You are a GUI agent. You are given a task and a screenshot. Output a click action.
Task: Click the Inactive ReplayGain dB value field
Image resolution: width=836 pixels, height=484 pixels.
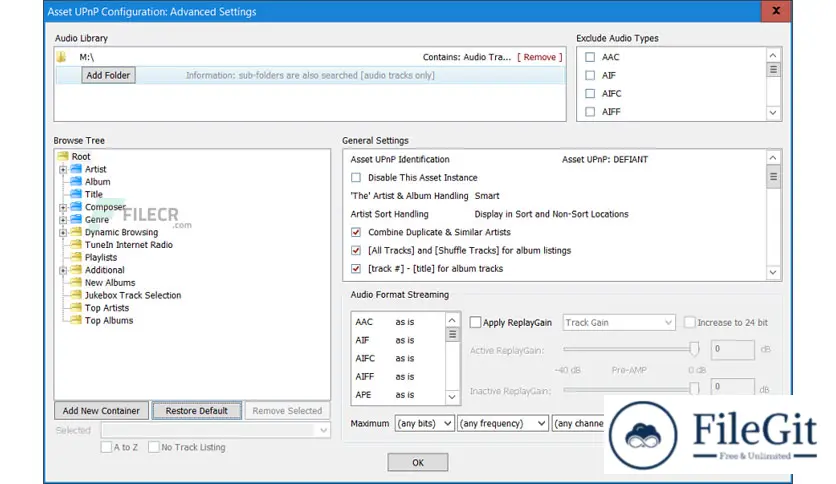tap(732, 387)
